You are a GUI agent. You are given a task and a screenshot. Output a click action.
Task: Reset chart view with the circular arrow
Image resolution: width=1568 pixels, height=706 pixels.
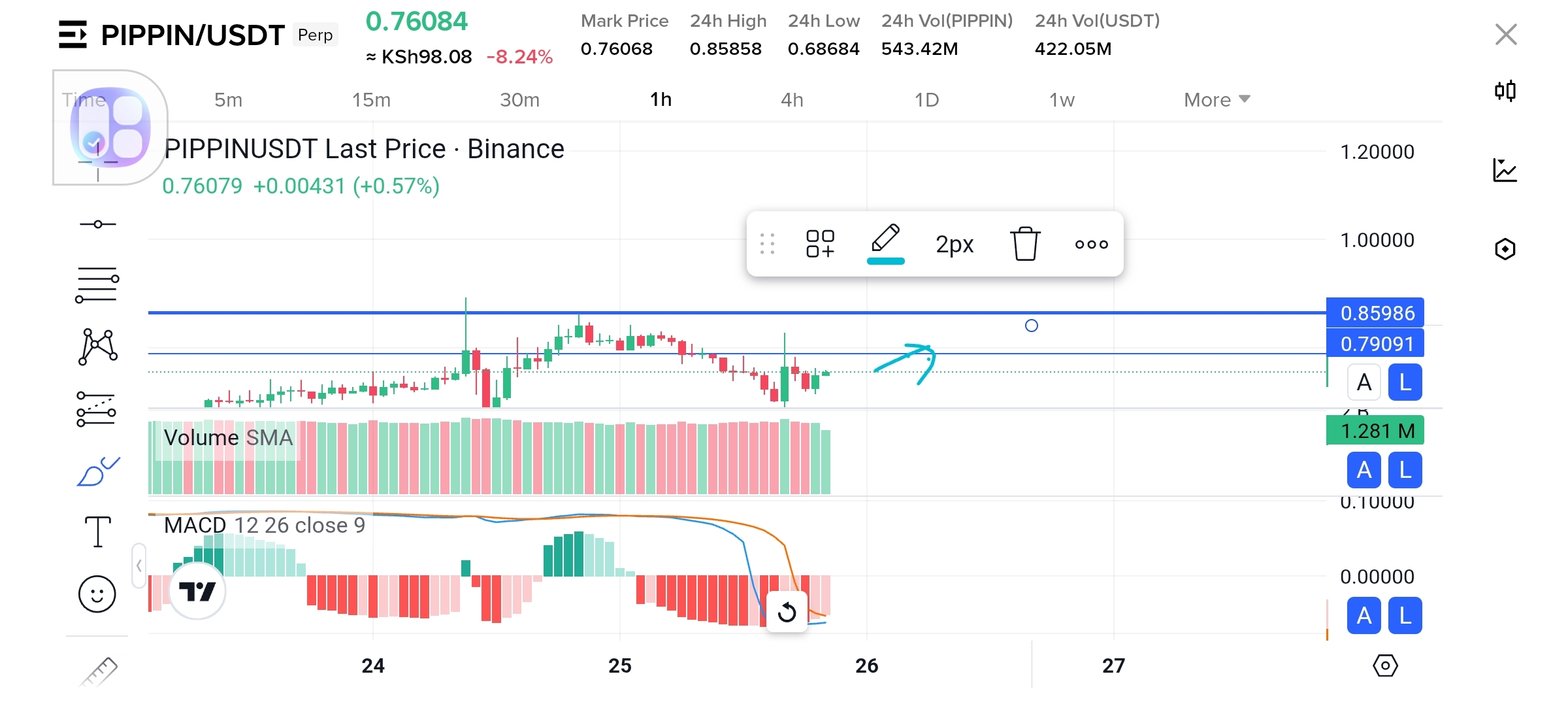click(x=787, y=613)
